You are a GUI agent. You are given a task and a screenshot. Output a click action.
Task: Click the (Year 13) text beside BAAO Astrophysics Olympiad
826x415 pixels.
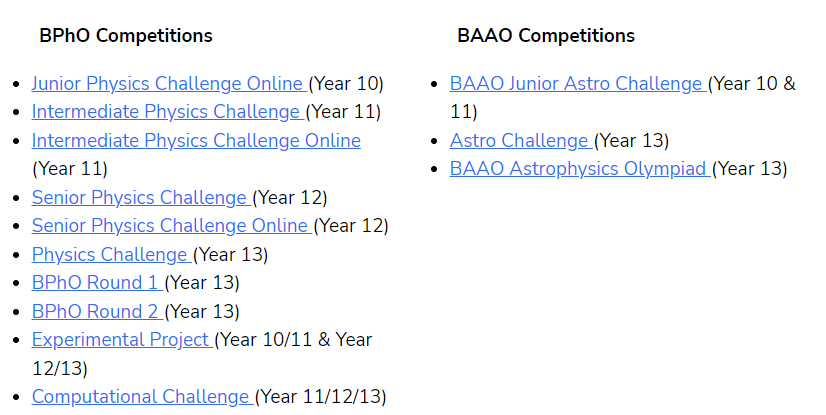click(750, 169)
